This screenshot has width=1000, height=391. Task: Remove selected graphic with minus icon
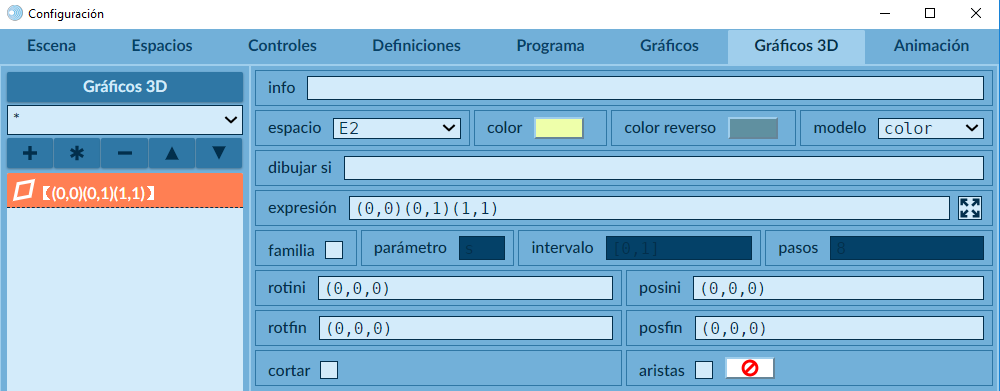click(x=125, y=153)
